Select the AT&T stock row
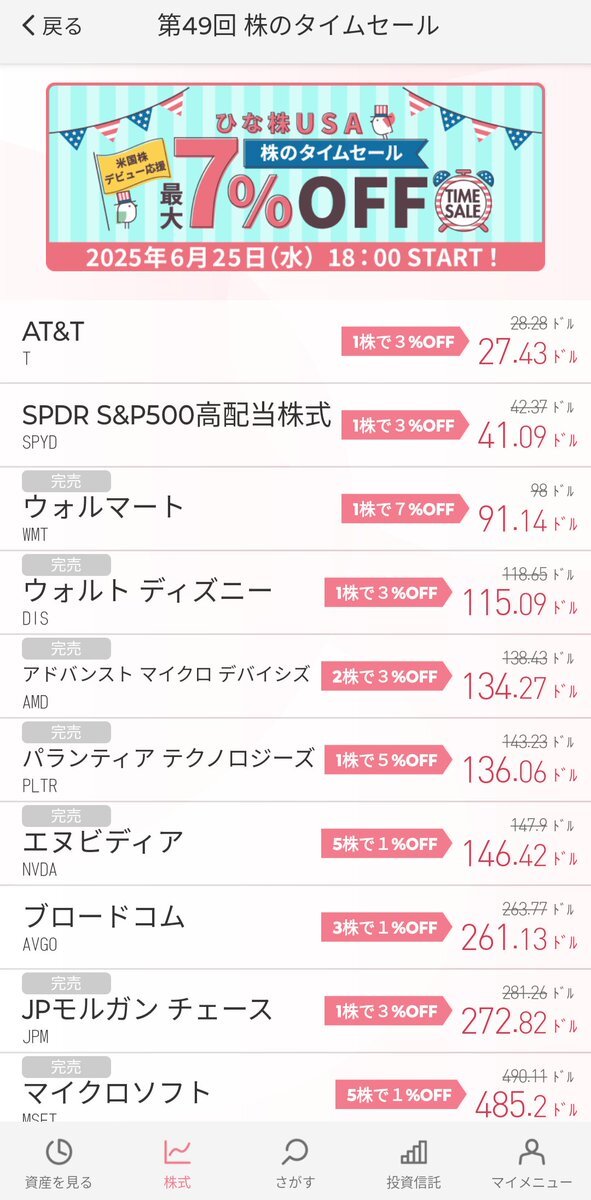Screen dimensions: 591x1200 click(x=295, y=341)
